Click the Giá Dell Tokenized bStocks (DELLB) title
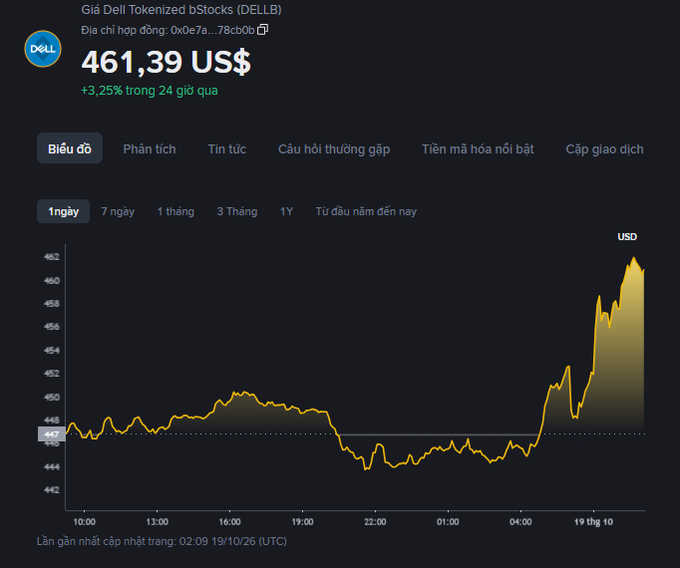Screen dimensions: 680x568 coord(181,10)
